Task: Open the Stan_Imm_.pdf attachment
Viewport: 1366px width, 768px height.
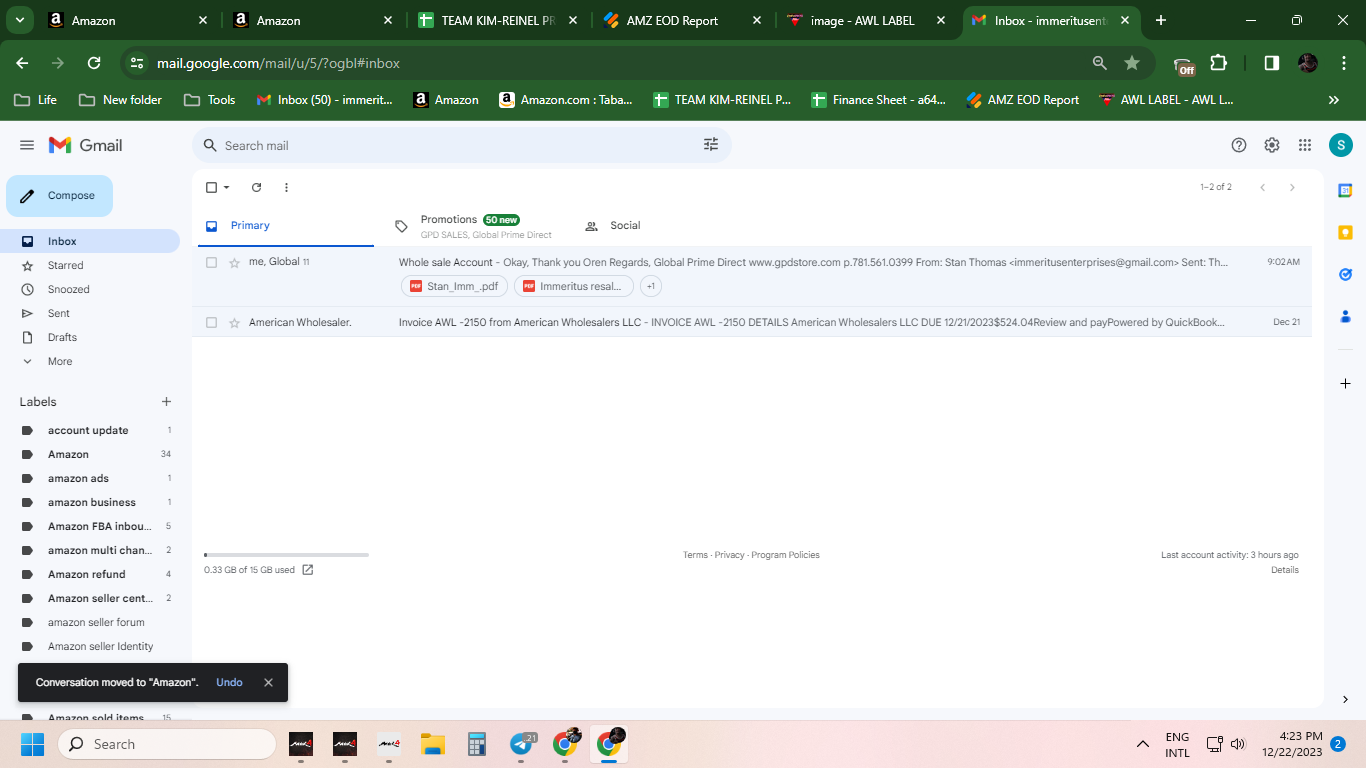Action: point(454,286)
